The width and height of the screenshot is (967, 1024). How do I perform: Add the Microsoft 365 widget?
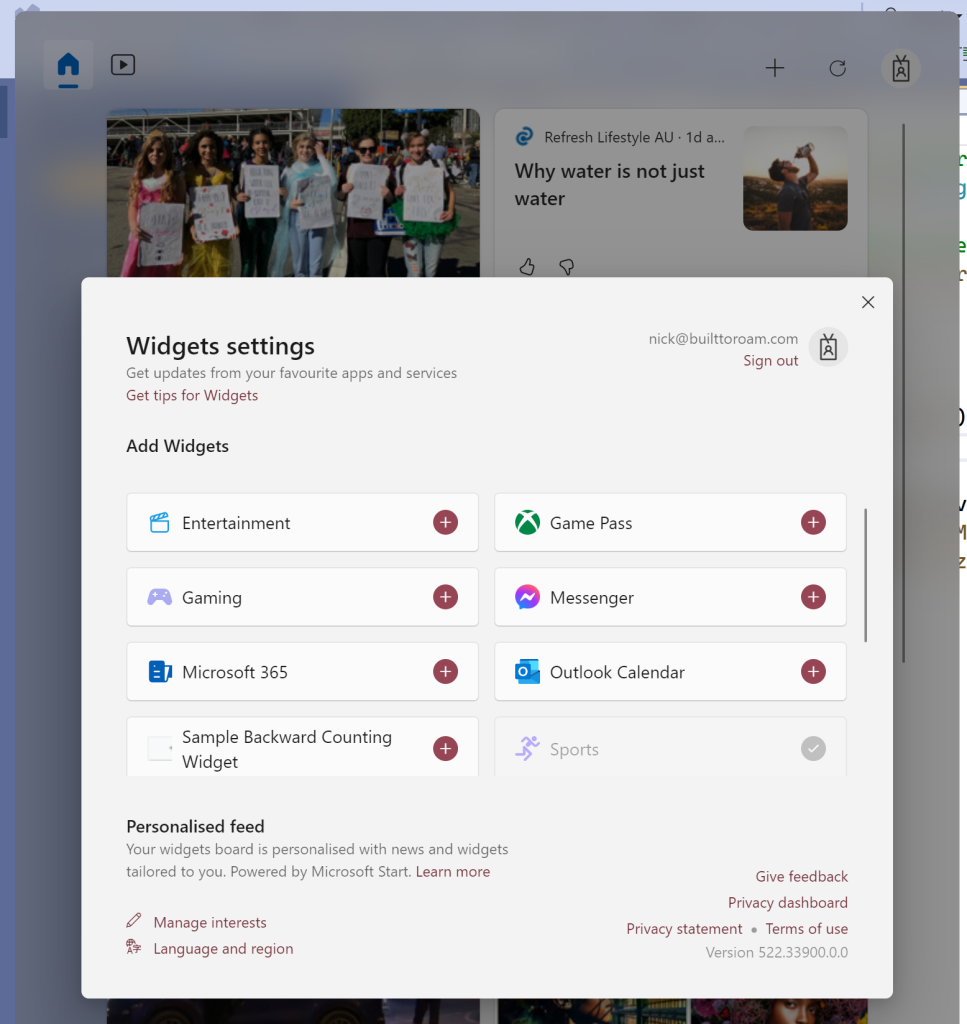pos(445,671)
